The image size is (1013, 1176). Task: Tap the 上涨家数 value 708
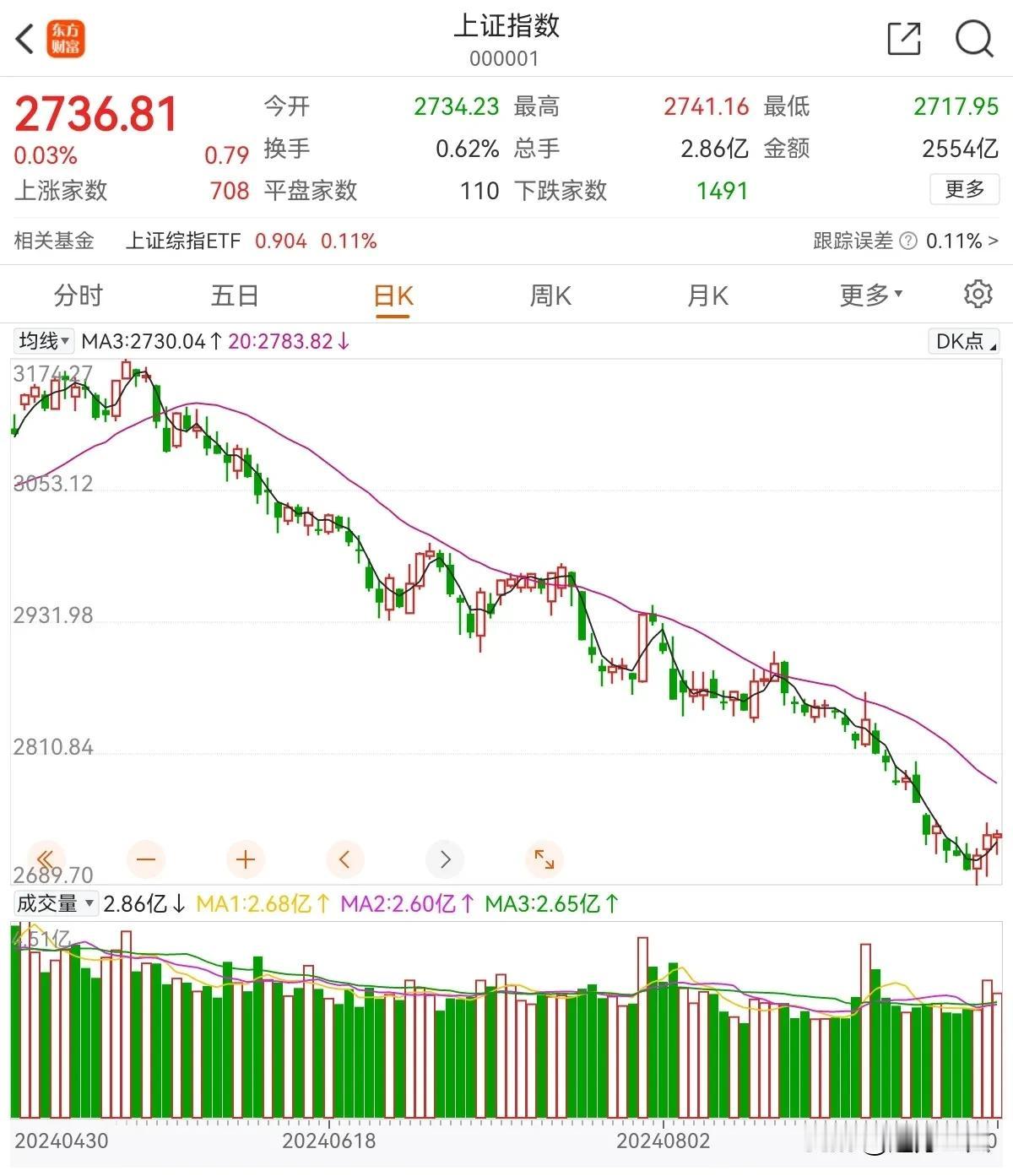[230, 191]
